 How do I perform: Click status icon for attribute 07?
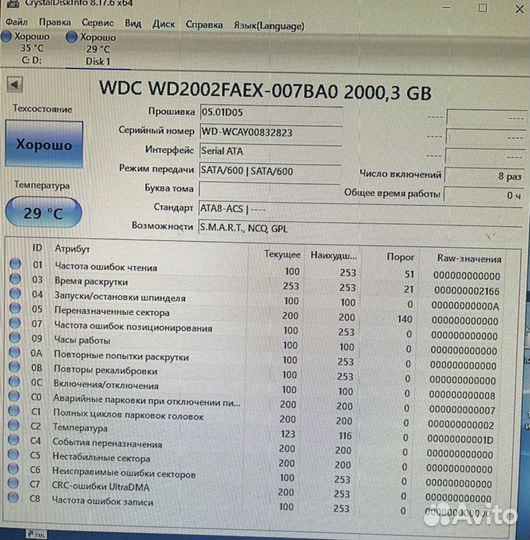tap(15, 323)
